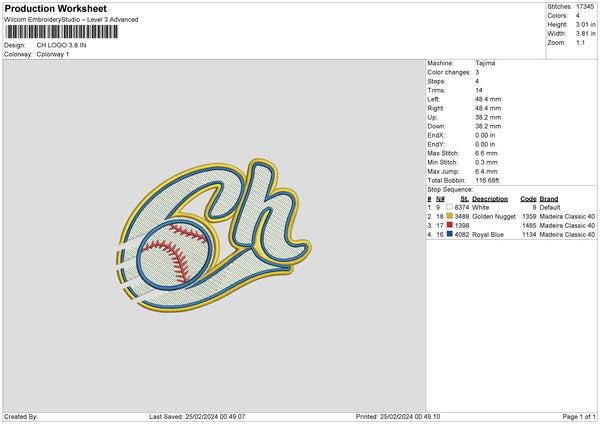Click the EndX value 0.00 in

[x=485, y=135]
